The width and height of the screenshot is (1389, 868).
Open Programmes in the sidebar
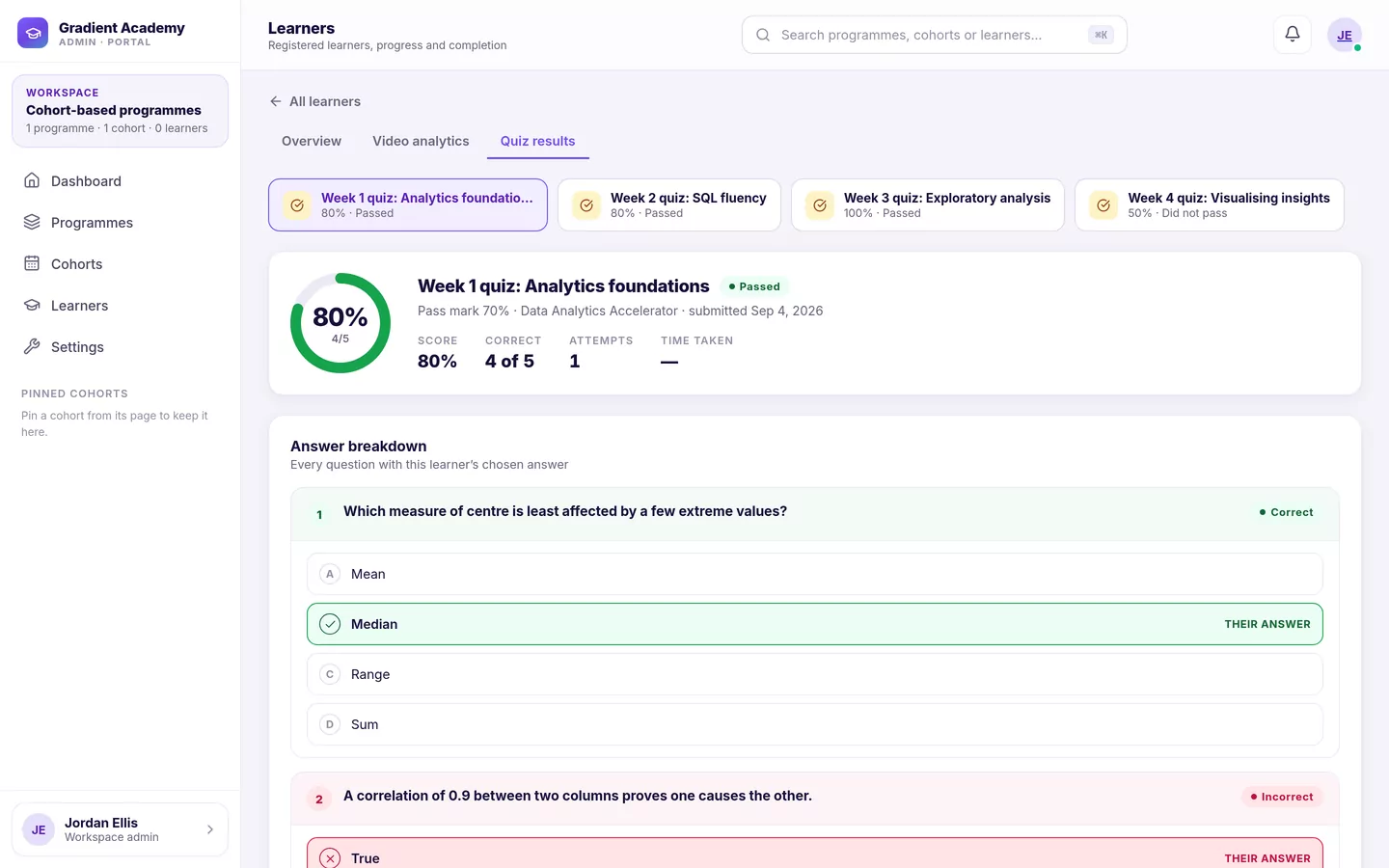(120, 222)
